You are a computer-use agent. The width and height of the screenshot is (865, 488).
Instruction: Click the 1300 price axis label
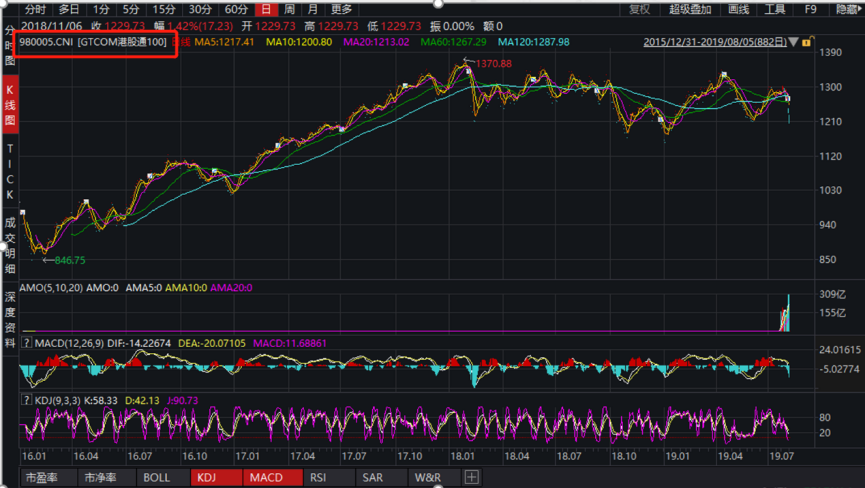[x=831, y=87]
